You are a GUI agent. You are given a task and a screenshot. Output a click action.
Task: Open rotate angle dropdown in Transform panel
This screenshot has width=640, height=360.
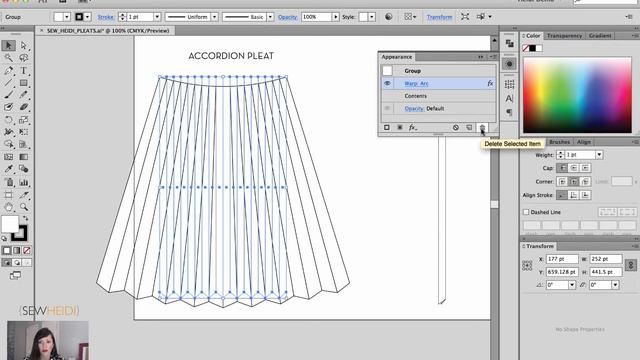pos(572,285)
